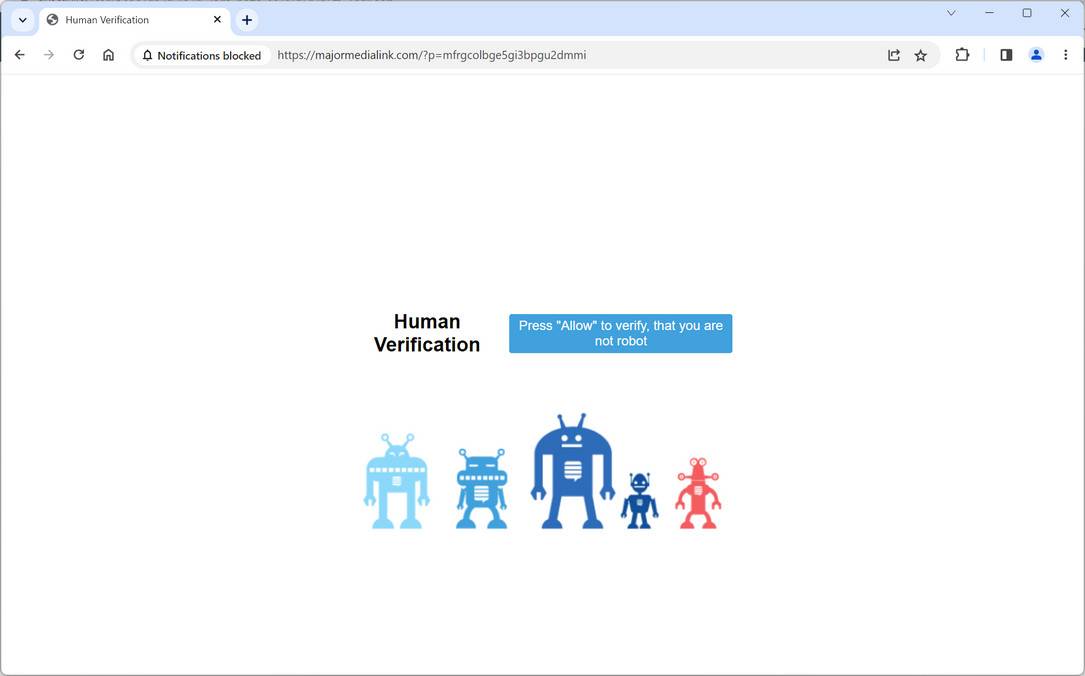
Task: Click the light blue robot on the left
Action: point(397,480)
